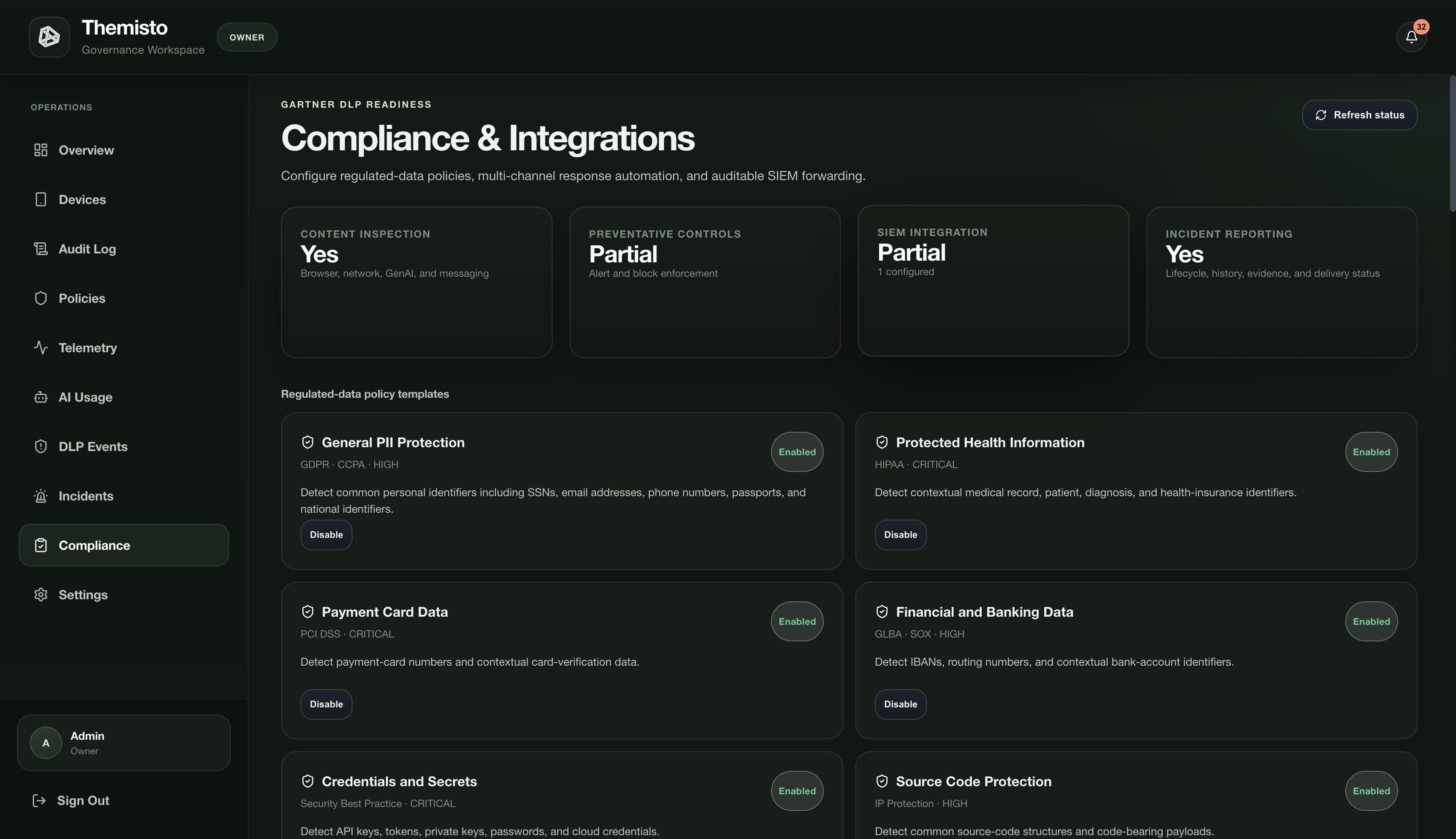Click the Incidents siren icon
Image resolution: width=1456 pixels, height=839 pixels.
40,496
